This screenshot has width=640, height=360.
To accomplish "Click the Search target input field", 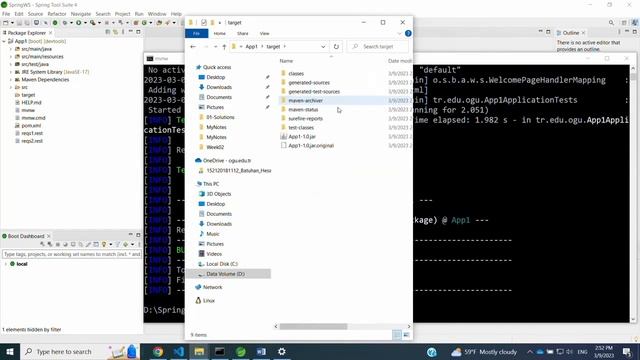I will click(x=378, y=47).
